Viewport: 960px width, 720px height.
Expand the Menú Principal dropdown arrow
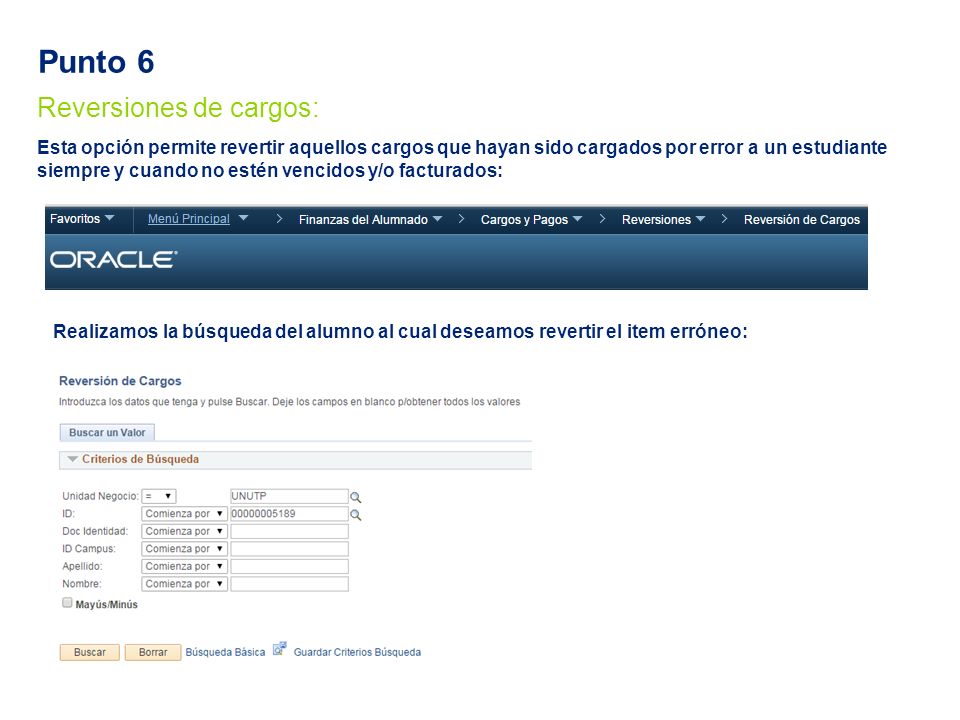pos(243,218)
